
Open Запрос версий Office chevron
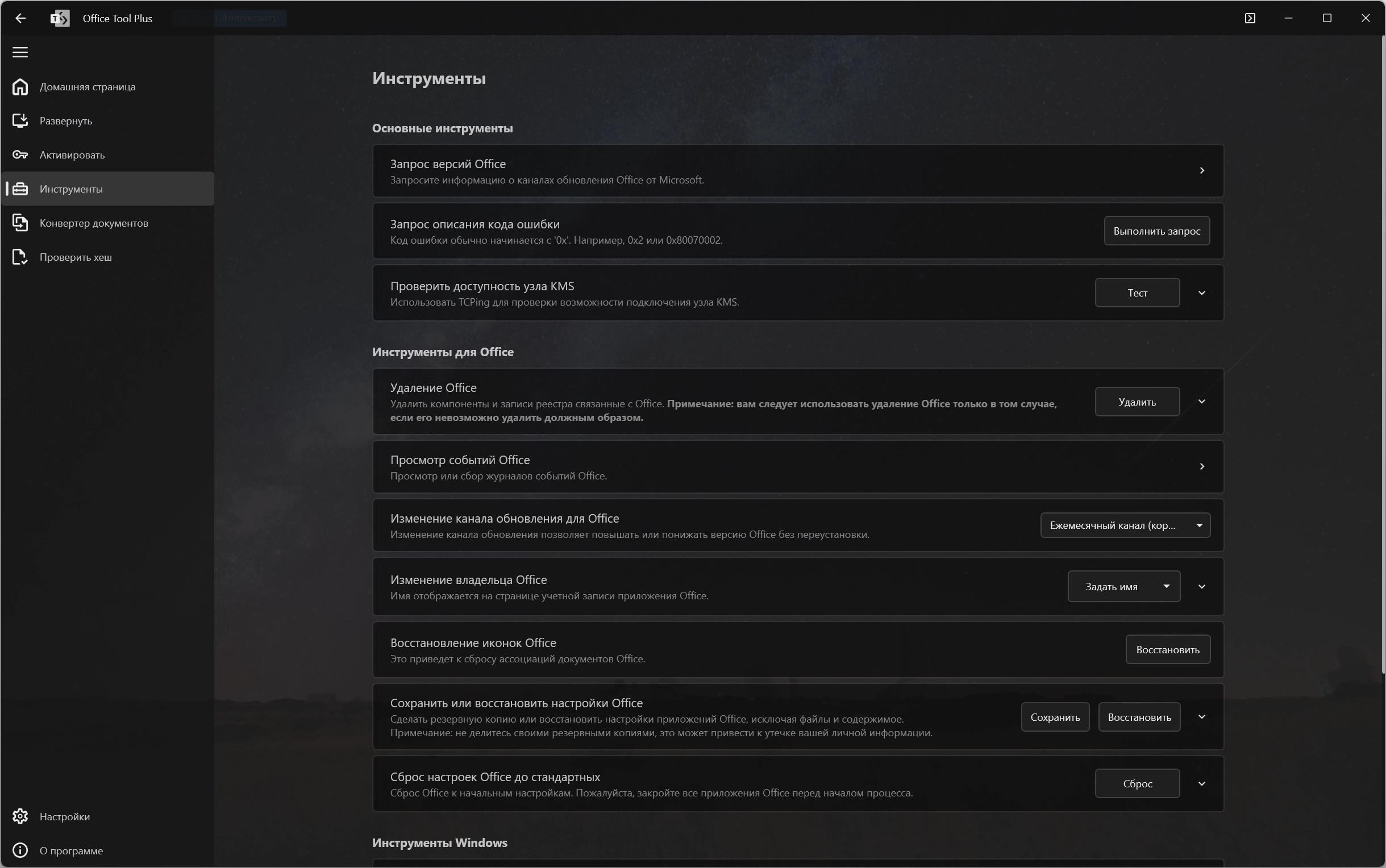tap(1202, 170)
